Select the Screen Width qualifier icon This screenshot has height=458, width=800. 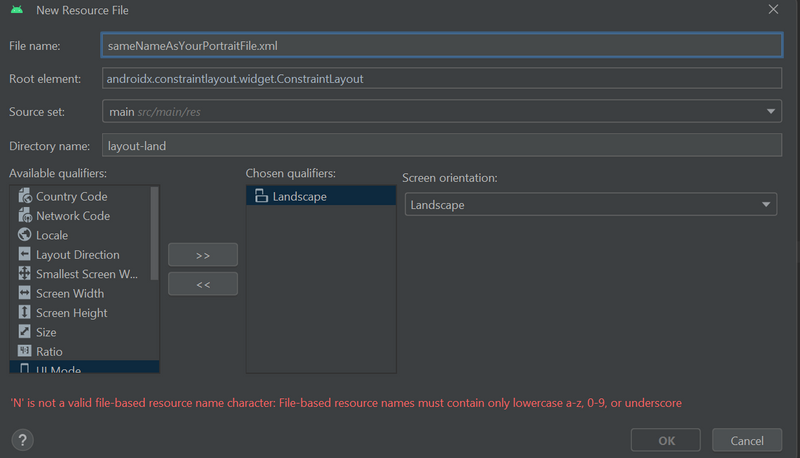click(24, 293)
